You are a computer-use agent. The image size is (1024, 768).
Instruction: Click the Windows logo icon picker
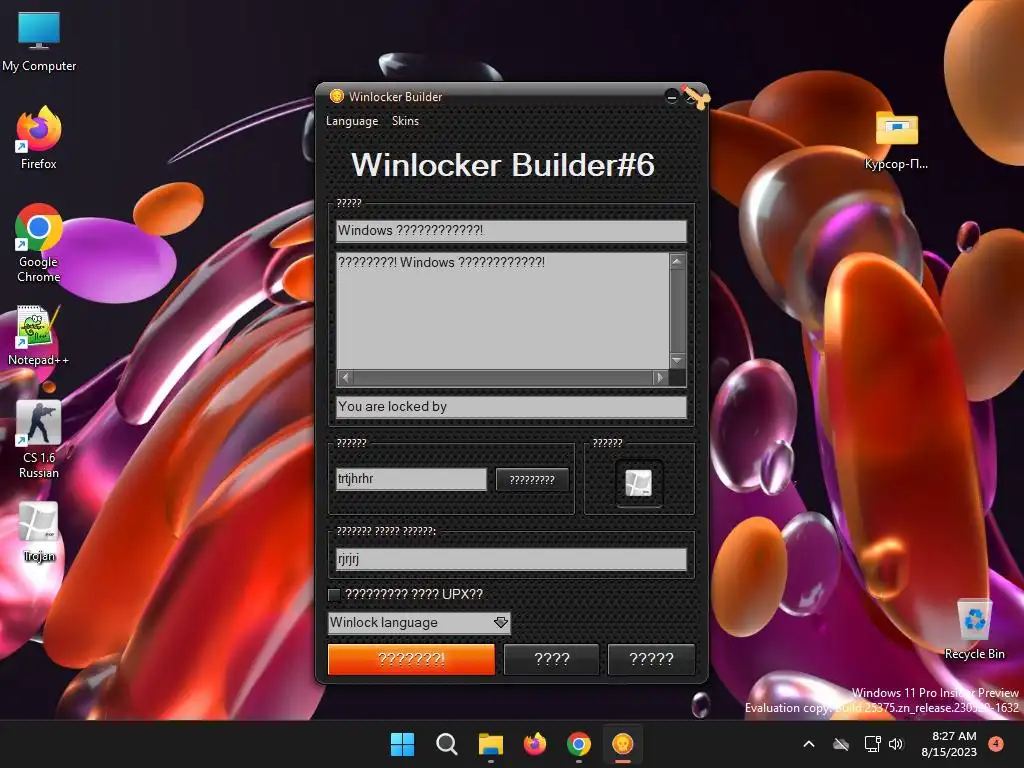point(638,483)
